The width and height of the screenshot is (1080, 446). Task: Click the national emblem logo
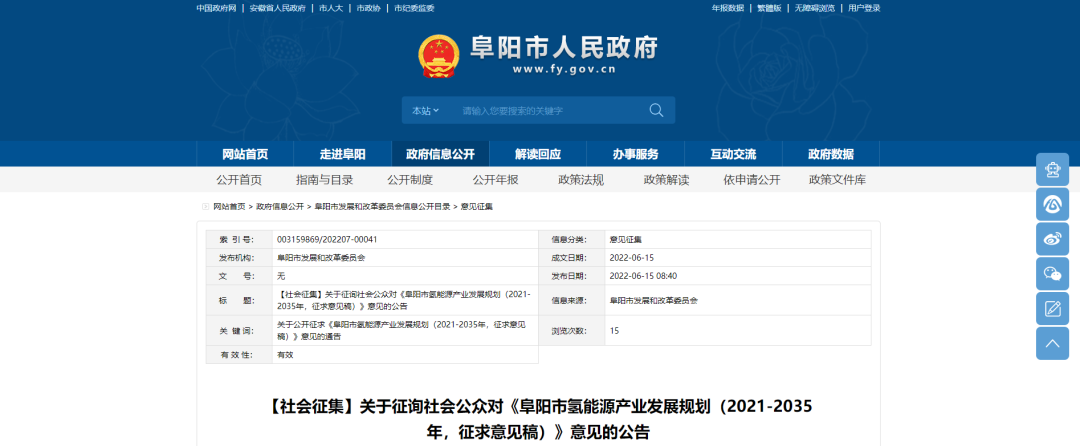pos(437,55)
